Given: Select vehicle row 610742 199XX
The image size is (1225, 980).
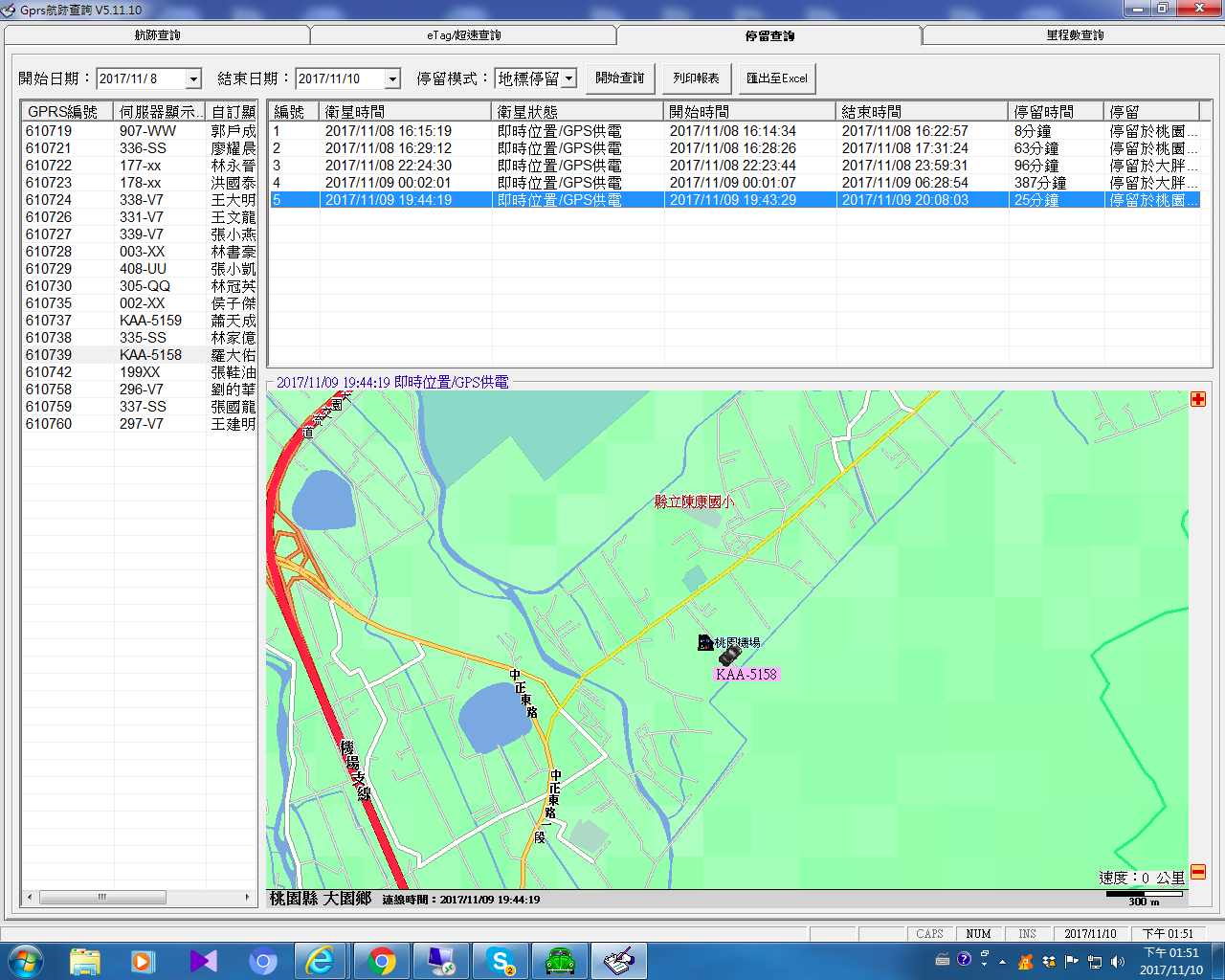Looking at the screenshot, I should click(x=140, y=372).
